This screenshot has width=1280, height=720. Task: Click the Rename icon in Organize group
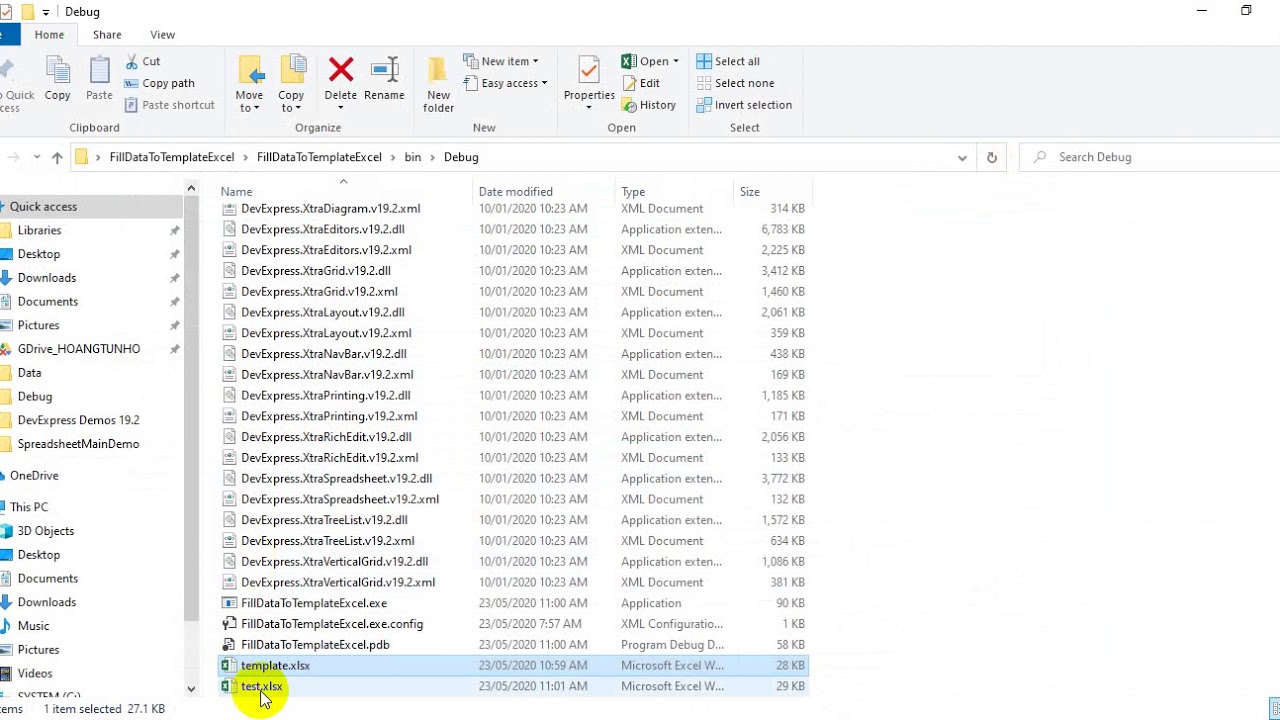click(x=385, y=70)
